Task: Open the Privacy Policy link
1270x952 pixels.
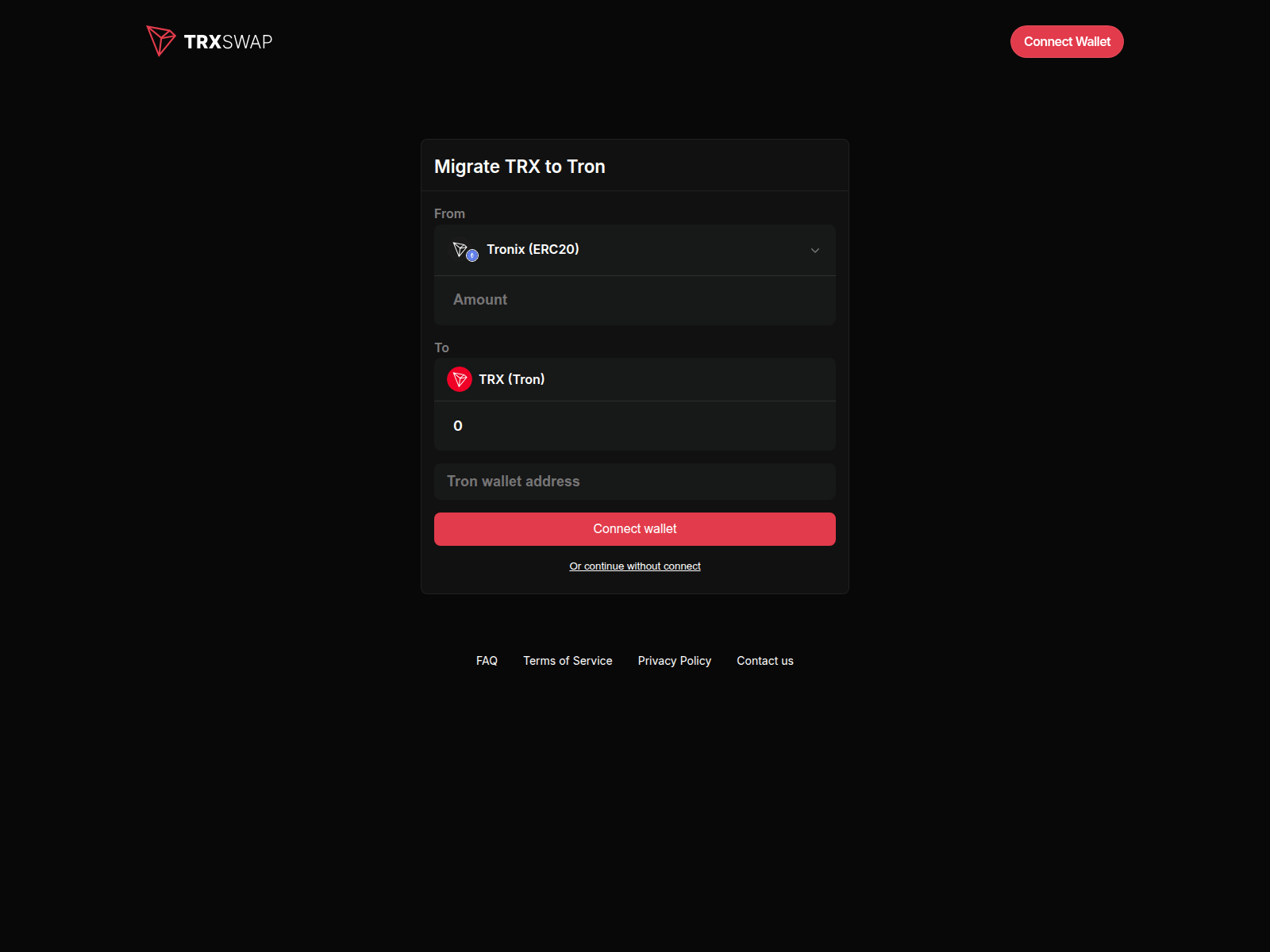Action: (x=675, y=661)
